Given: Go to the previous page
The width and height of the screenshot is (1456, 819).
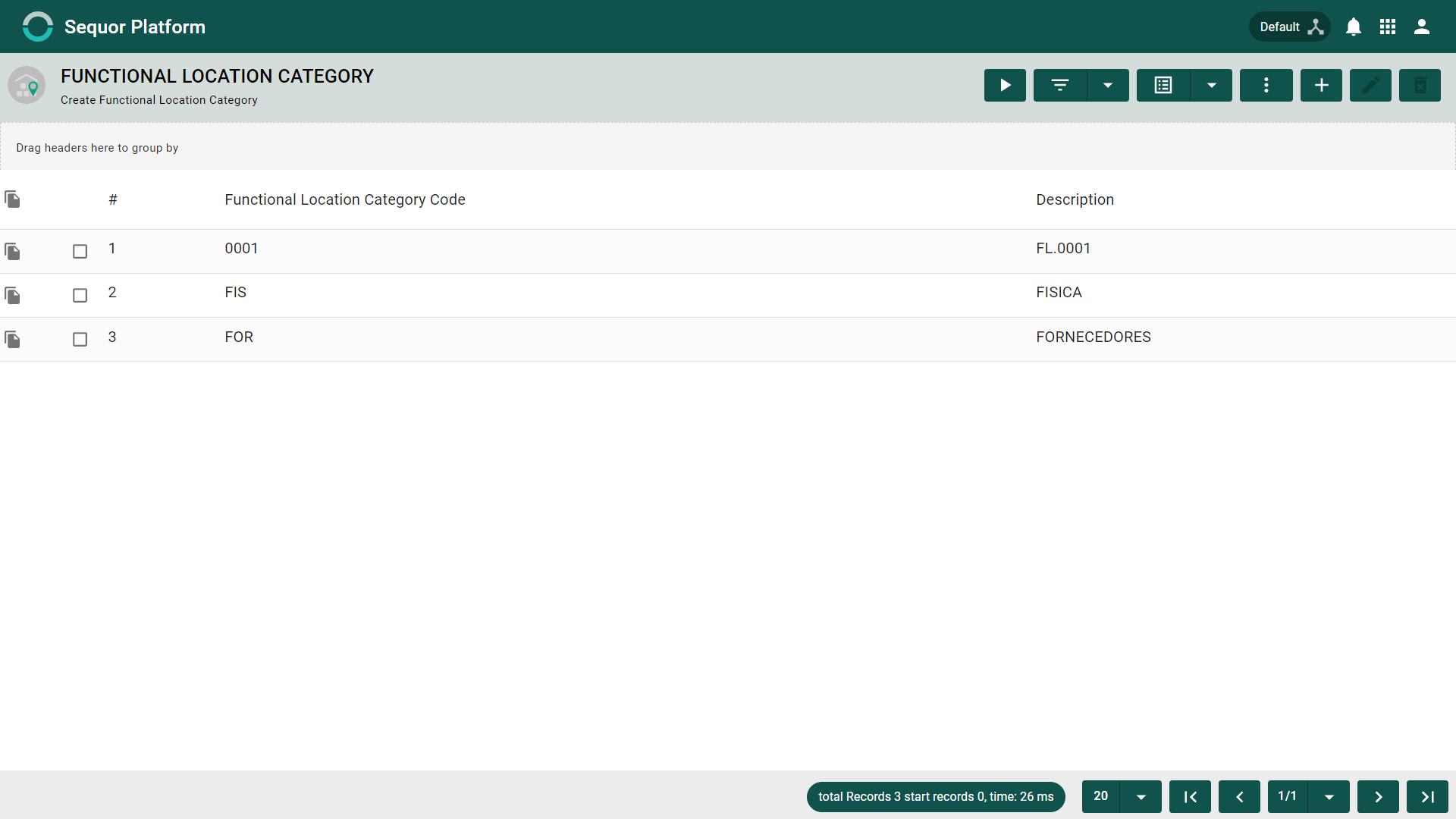Looking at the screenshot, I should [1239, 796].
